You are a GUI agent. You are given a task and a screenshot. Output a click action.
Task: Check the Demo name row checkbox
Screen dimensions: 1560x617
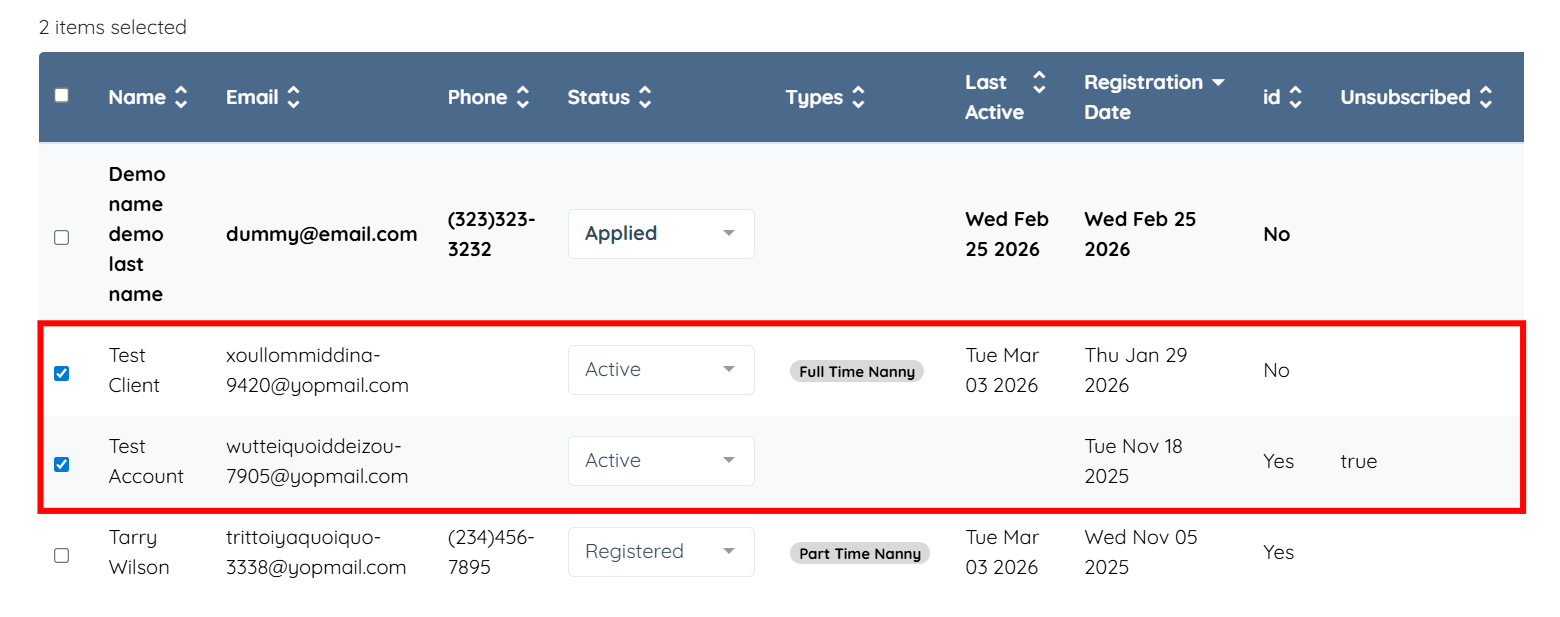[62, 237]
